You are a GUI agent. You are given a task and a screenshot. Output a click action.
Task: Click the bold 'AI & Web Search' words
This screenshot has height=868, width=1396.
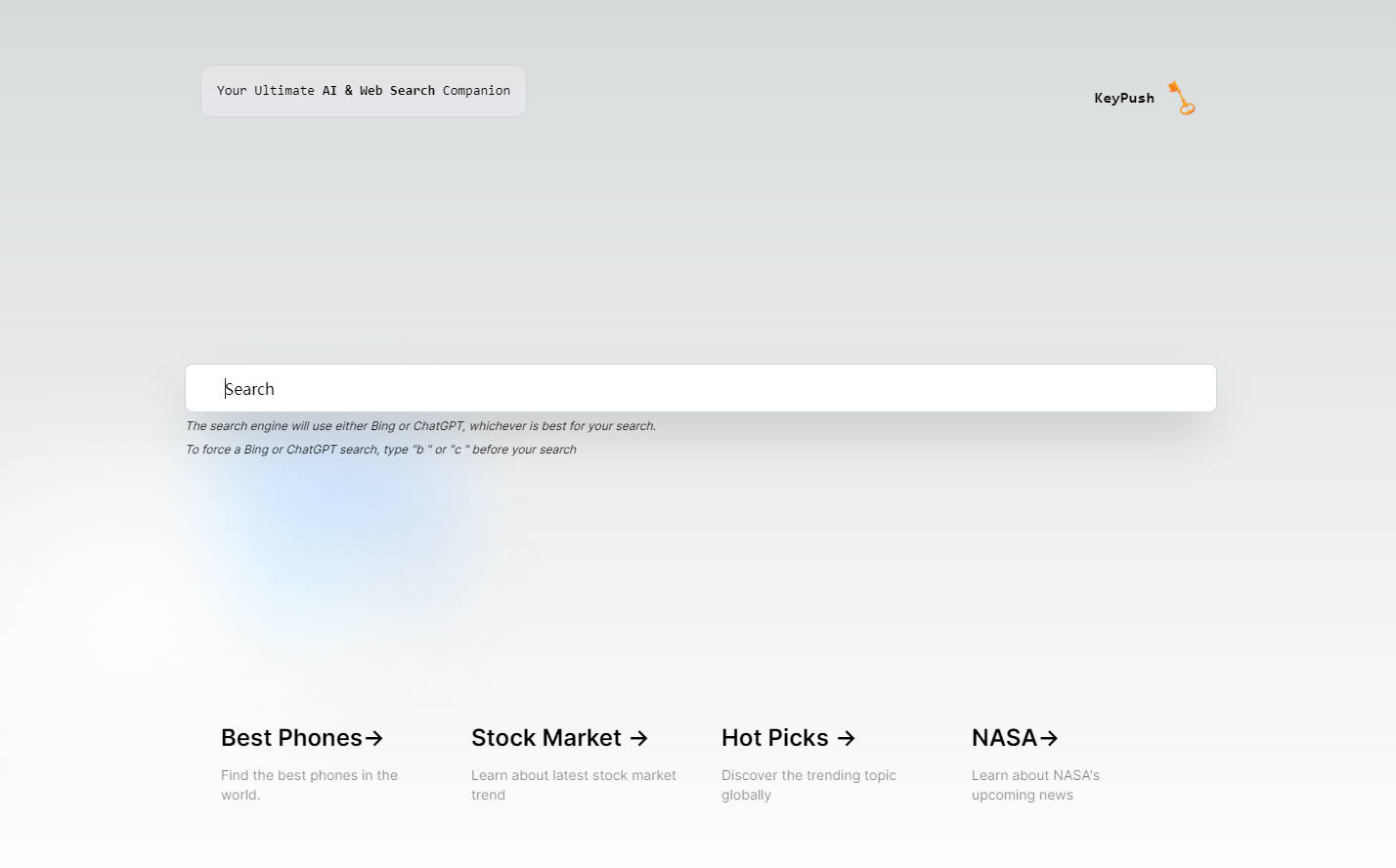(x=378, y=91)
